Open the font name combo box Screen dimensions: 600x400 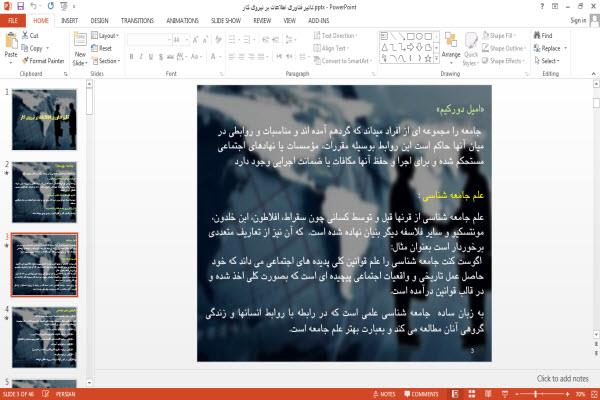149,39
